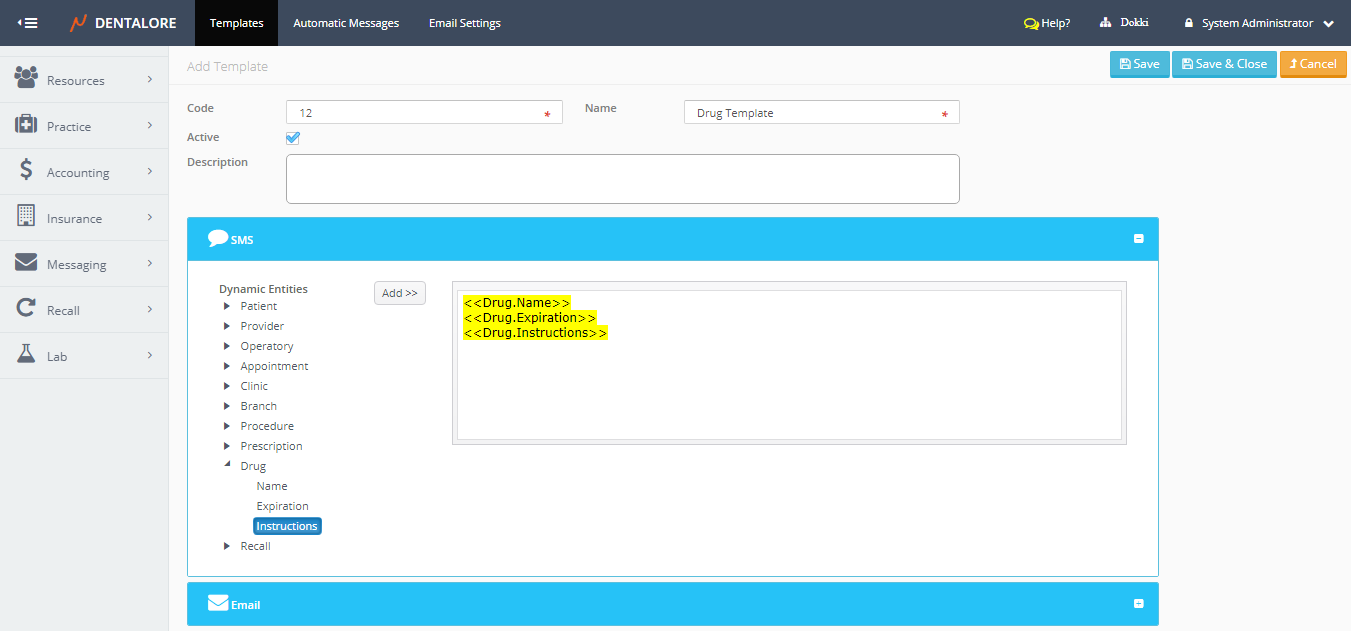Open Resources section via people icon
The width and height of the screenshot is (1351, 631).
tap(26, 79)
